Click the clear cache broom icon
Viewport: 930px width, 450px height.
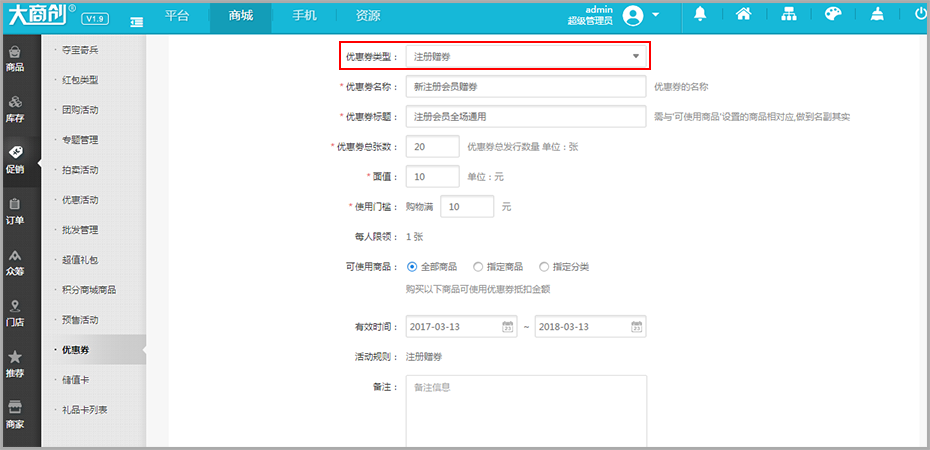tap(877, 15)
